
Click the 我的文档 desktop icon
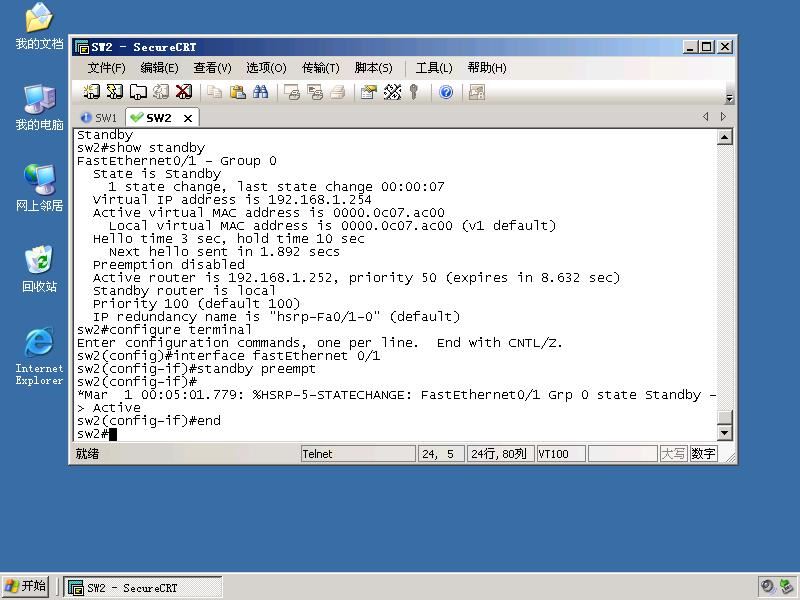(39, 26)
